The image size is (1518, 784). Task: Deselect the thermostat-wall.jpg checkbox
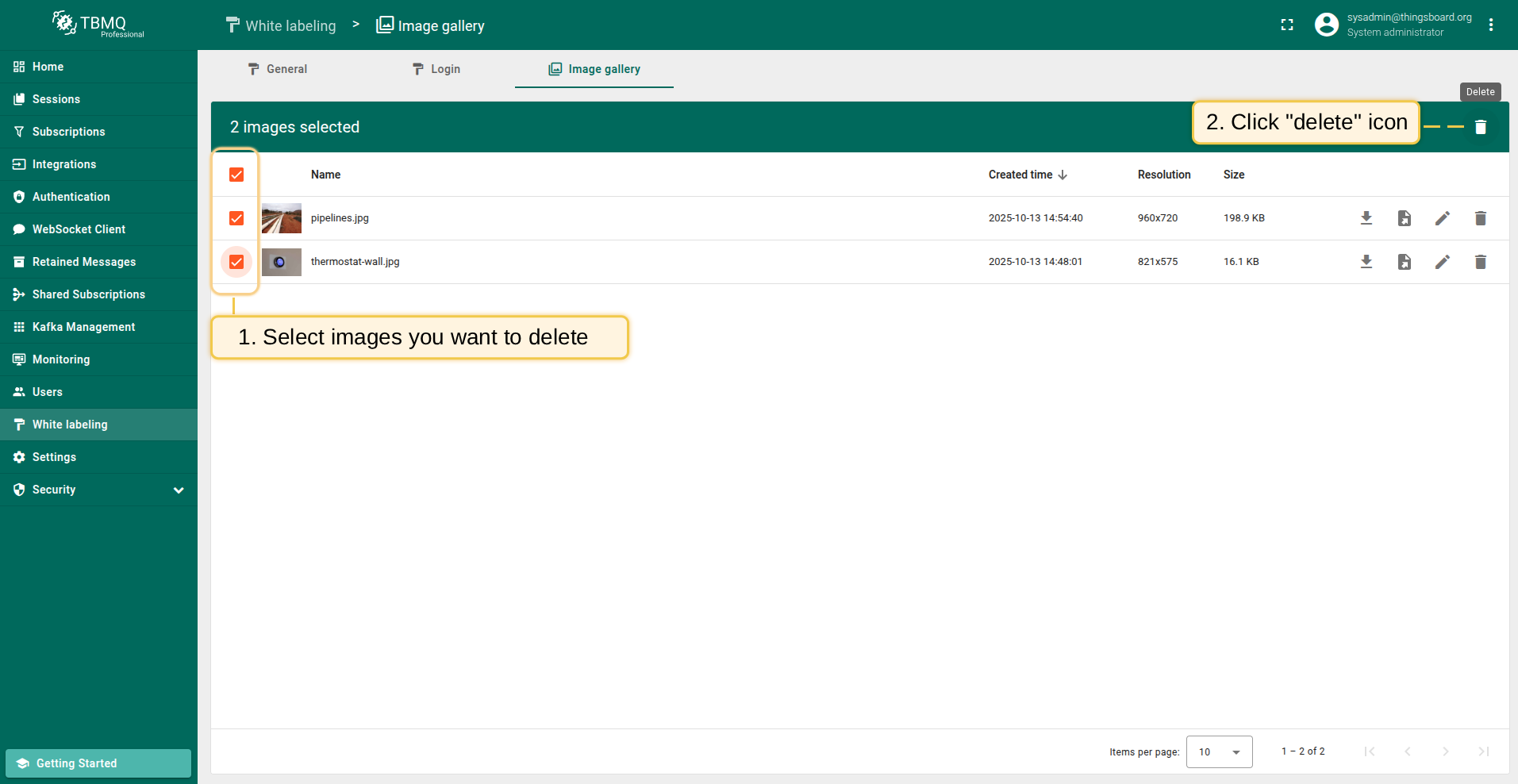(236, 262)
